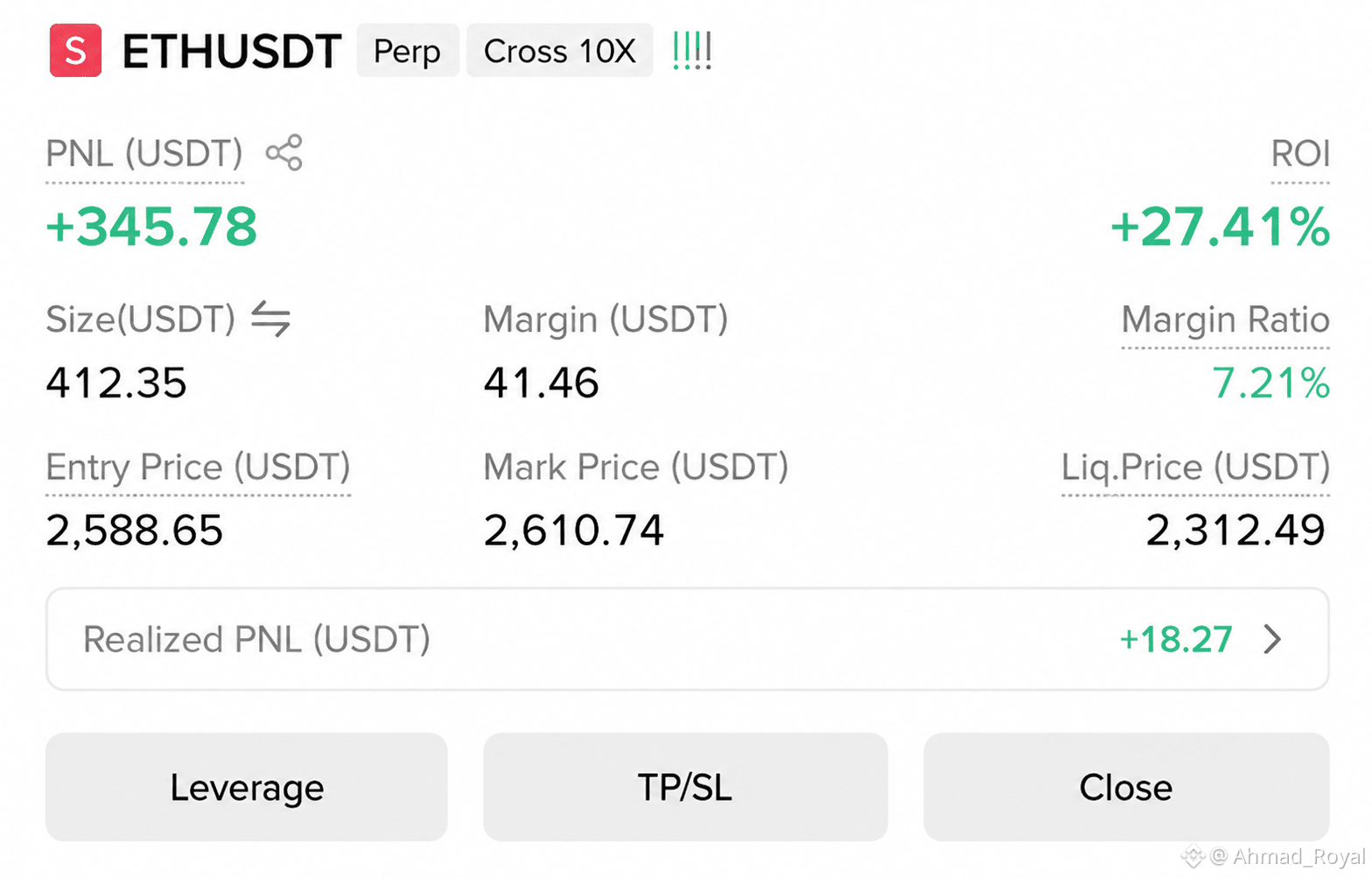The height and width of the screenshot is (878, 1372).
Task: Toggle size unit swap arrows icon
Action: pyautogui.click(x=270, y=319)
